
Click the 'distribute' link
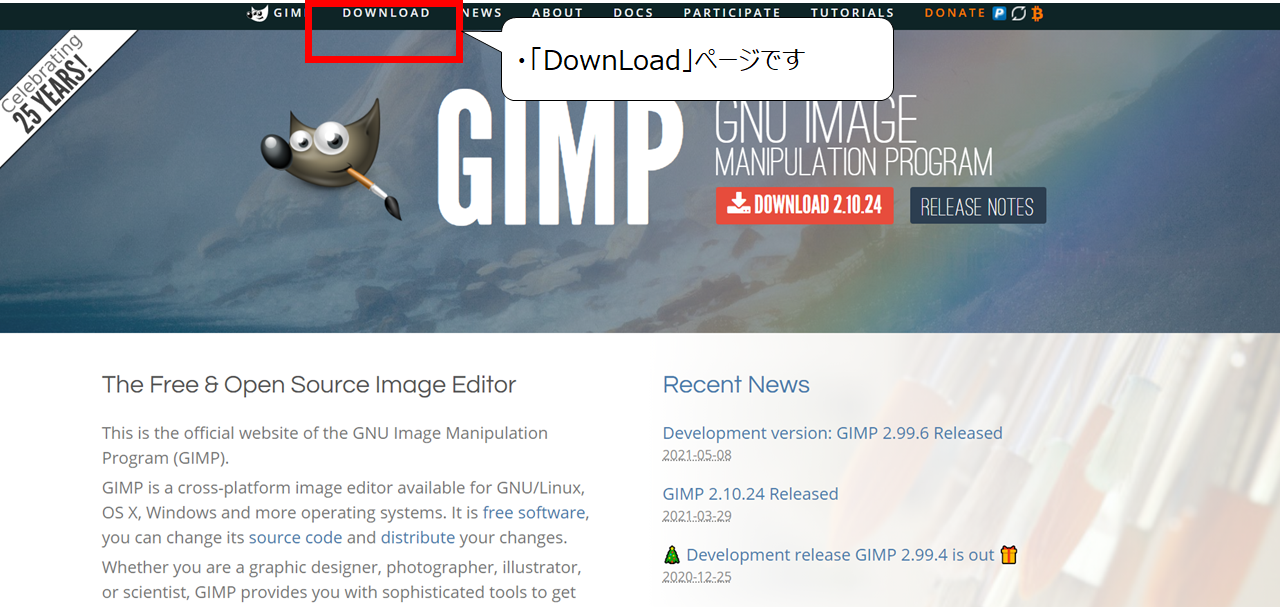pyautogui.click(x=418, y=538)
